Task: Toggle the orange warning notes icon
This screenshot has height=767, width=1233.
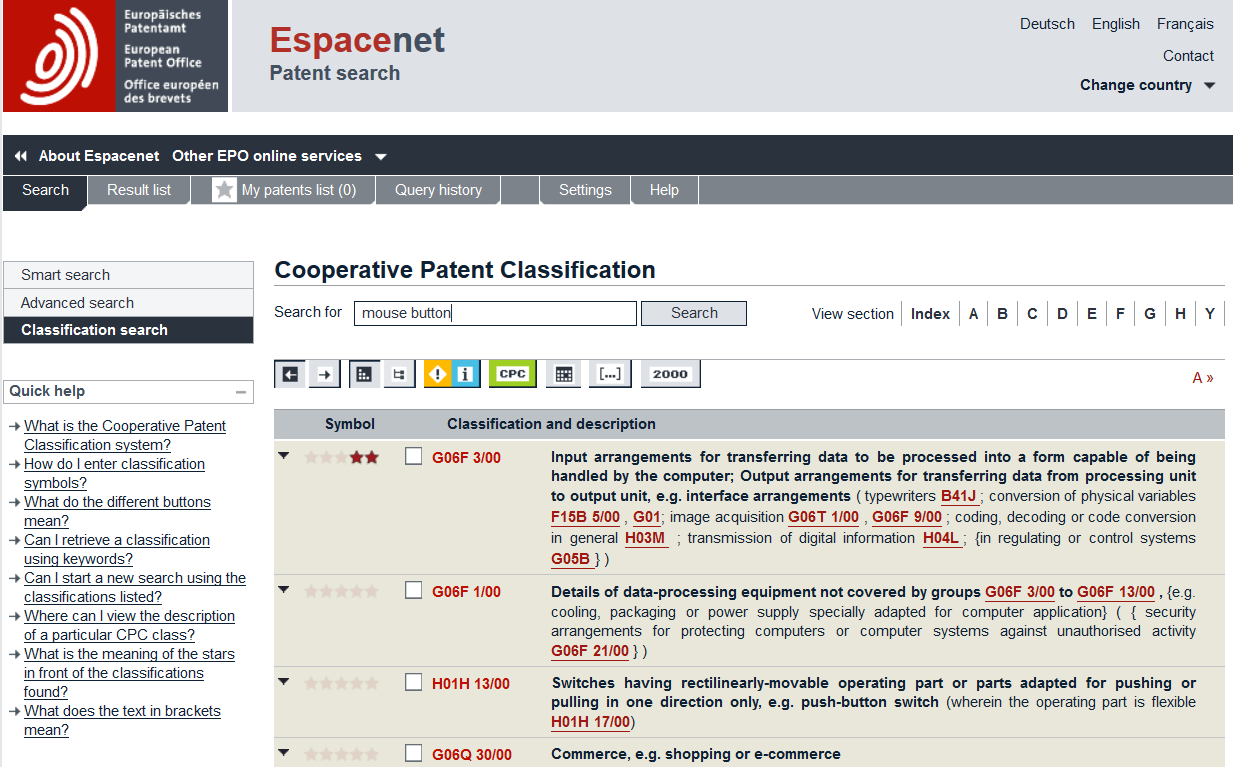Action: (437, 374)
